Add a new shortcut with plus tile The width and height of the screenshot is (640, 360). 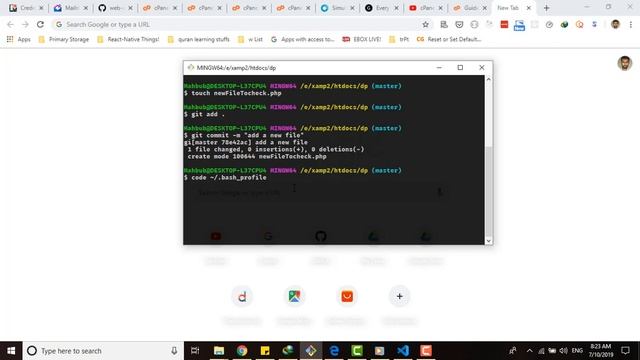tap(400, 296)
